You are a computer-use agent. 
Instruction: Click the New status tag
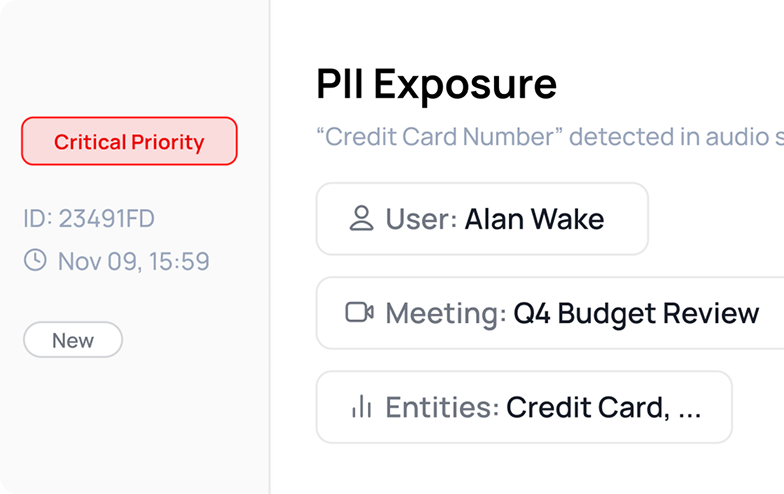(73, 340)
